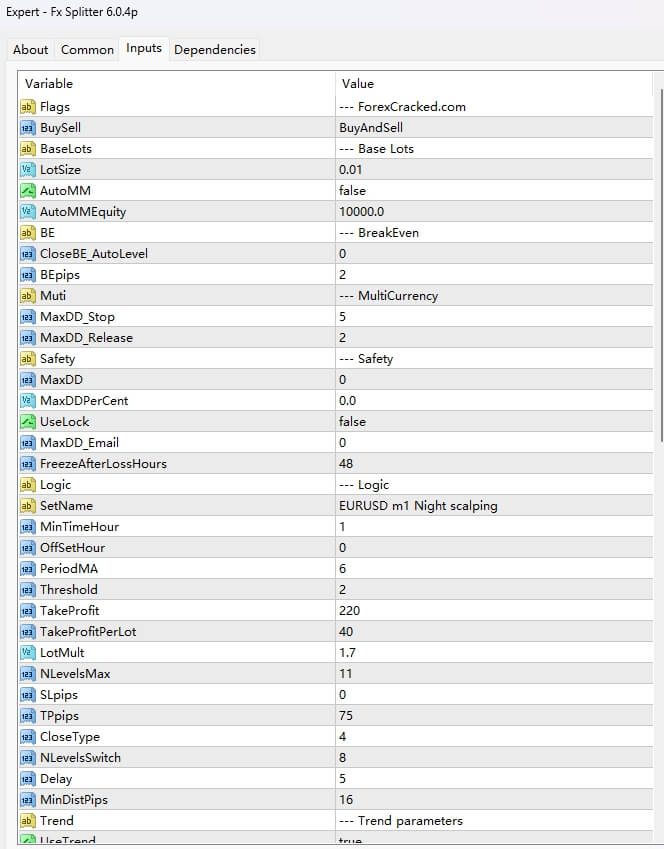Toggle the UseLock value to true
Image resolution: width=664 pixels, height=849 pixels.
point(400,421)
